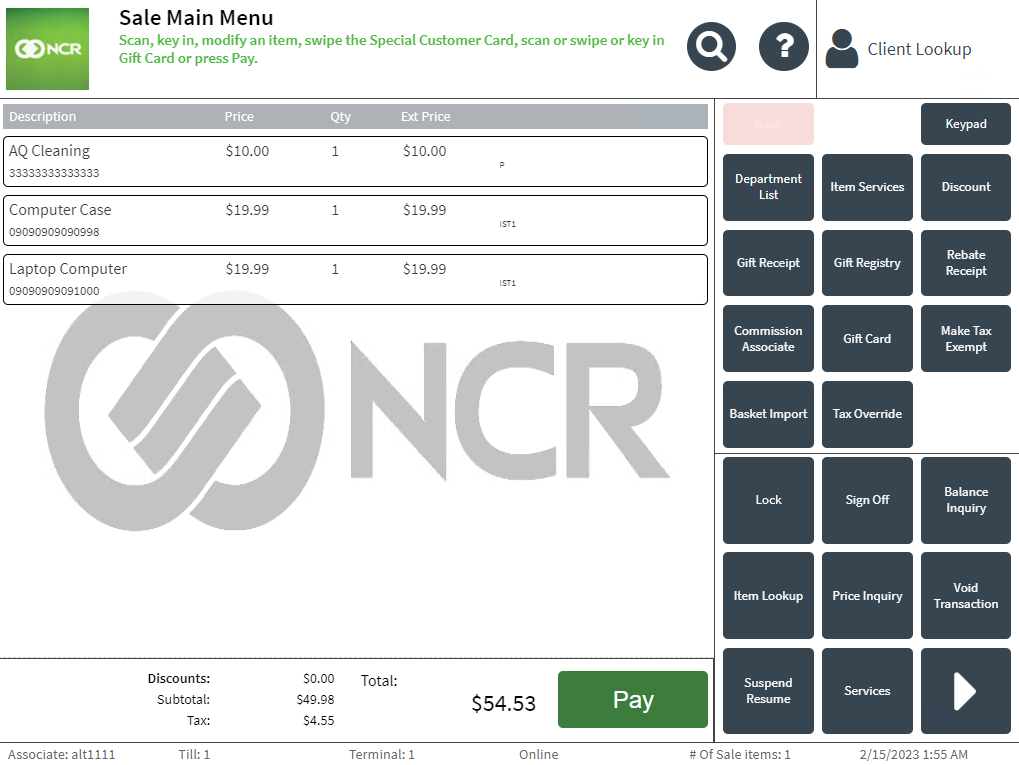Open Gift Registry
The height and width of the screenshot is (765, 1019).
[867, 263]
